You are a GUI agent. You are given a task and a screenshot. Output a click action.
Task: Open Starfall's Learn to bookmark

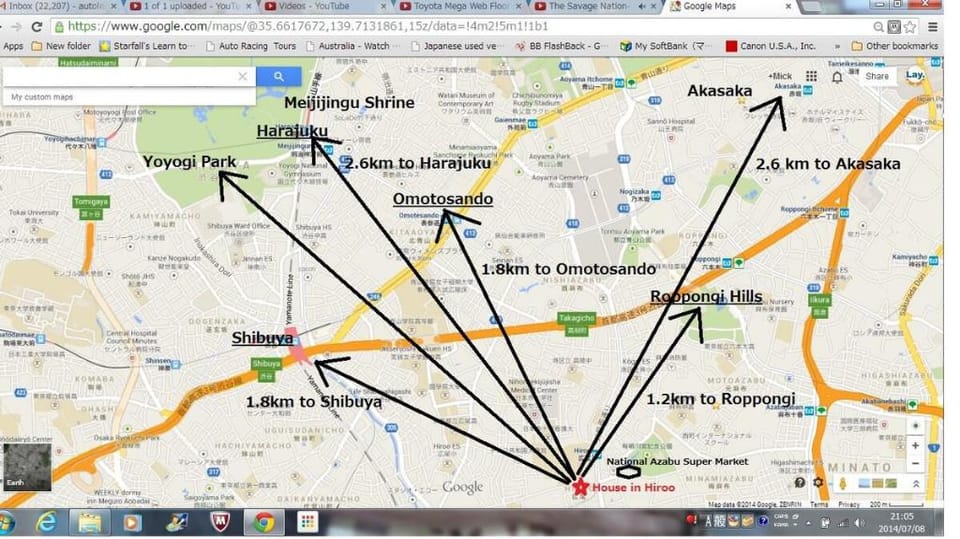point(146,46)
